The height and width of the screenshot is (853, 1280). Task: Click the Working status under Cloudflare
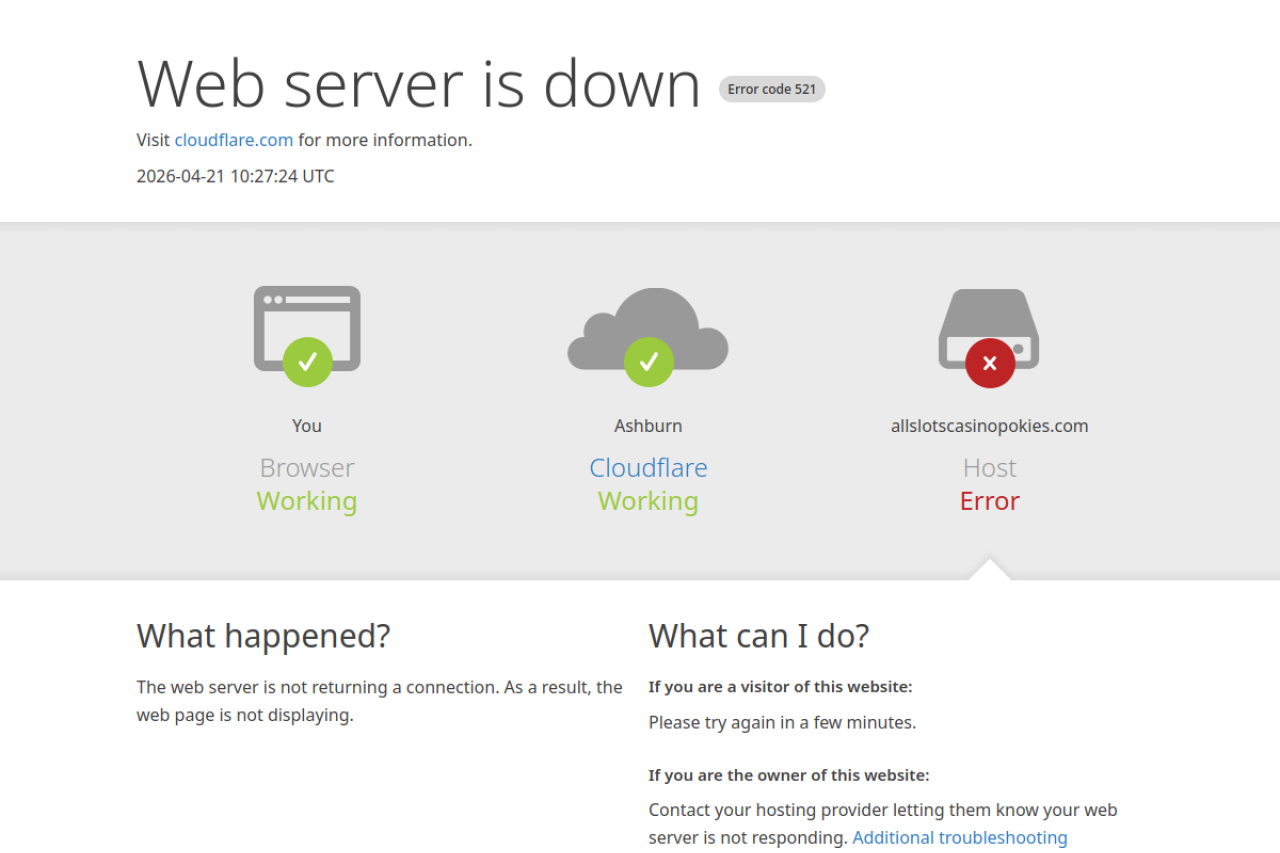[x=648, y=501]
